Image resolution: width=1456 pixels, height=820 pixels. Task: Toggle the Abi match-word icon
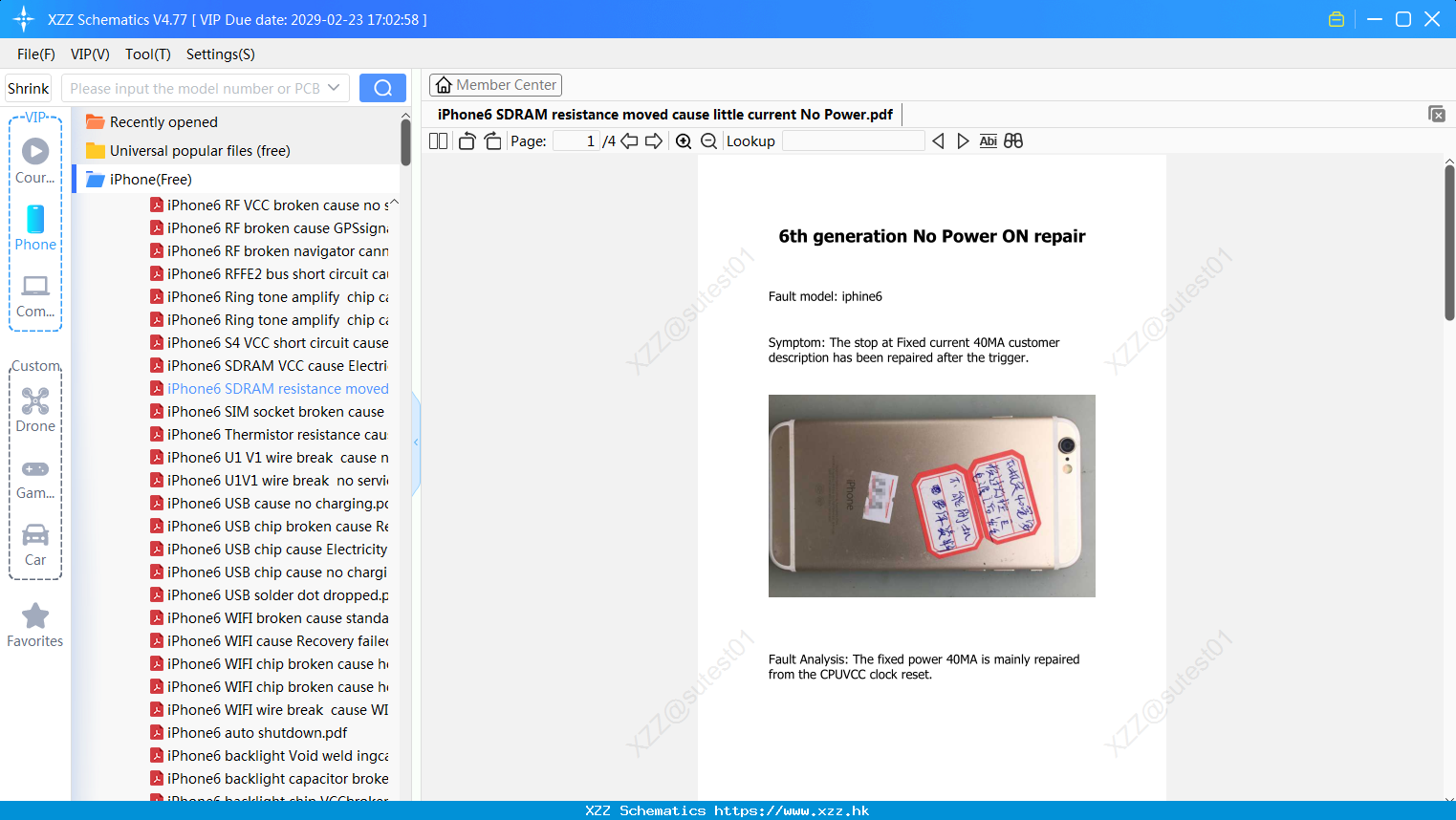[989, 141]
